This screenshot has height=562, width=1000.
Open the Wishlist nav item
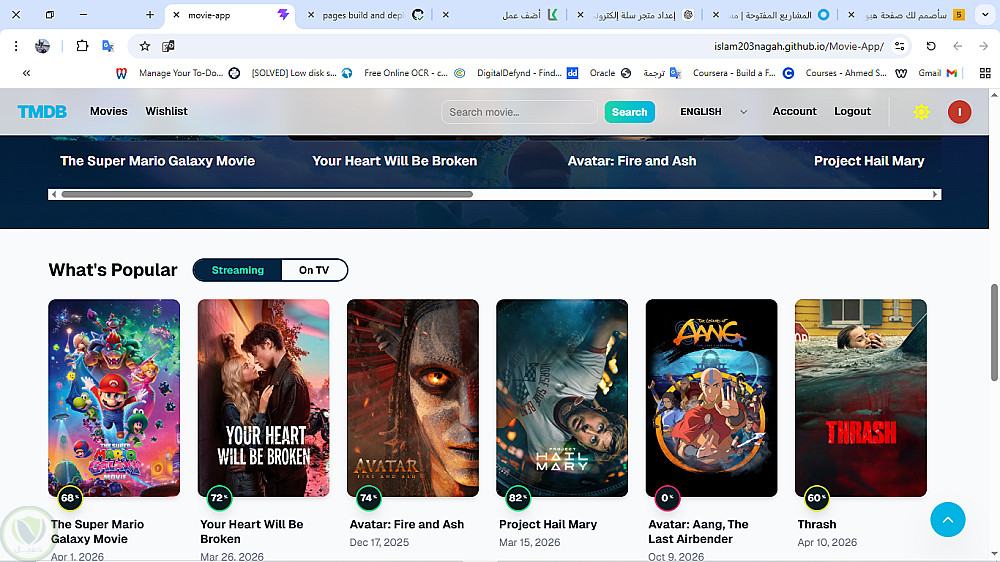pyautogui.click(x=166, y=112)
